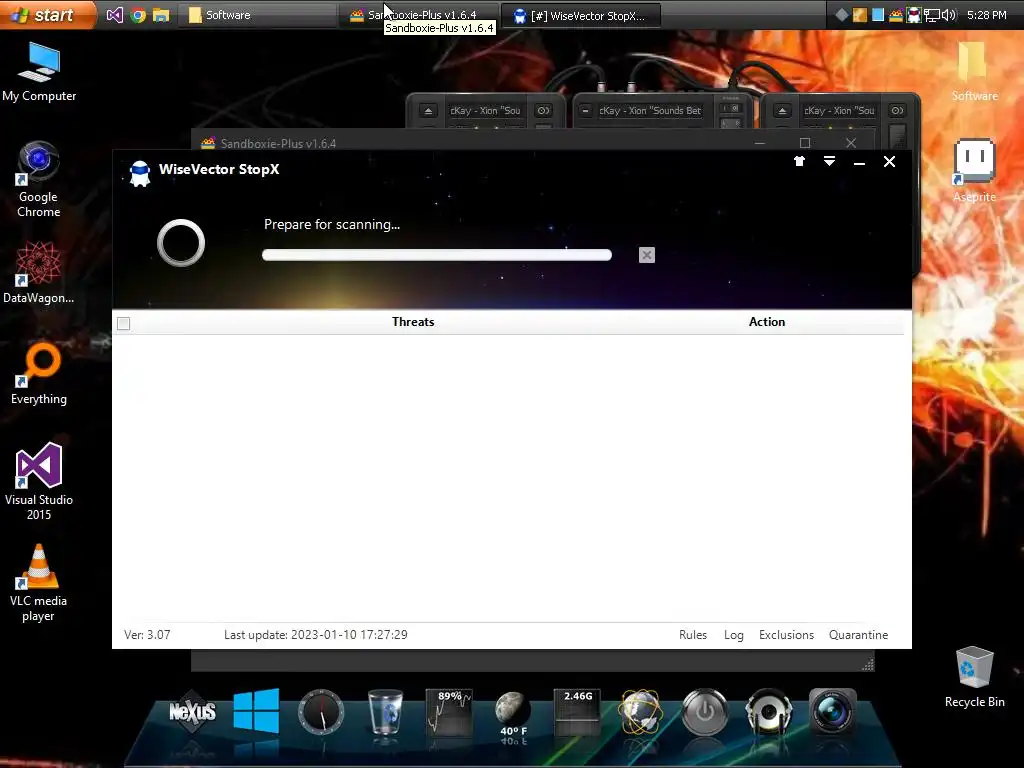Viewport: 1024px width, 768px height.
Task: Click the WiseVector StopX logo icon
Action: click(140, 173)
